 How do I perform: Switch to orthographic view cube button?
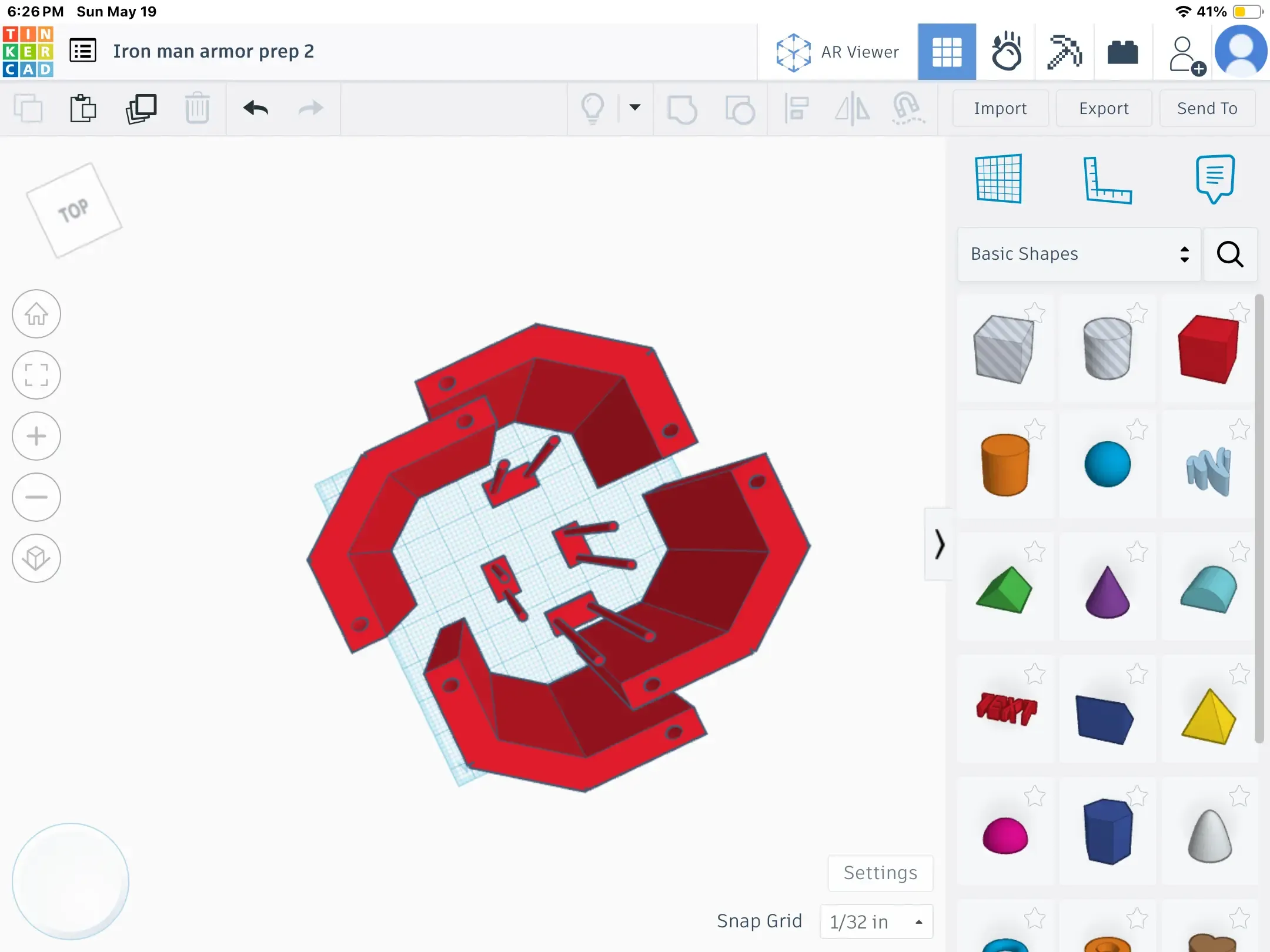click(x=36, y=558)
